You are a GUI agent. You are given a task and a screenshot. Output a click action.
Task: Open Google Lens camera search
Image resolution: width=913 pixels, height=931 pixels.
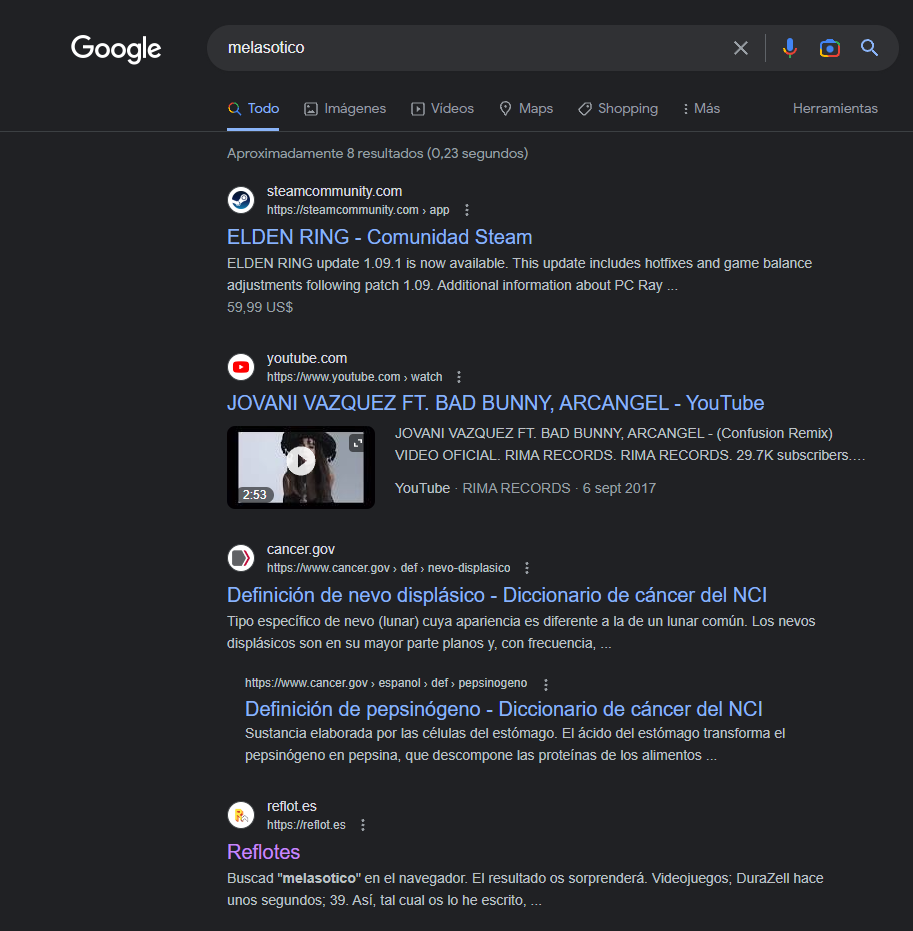pyautogui.click(x=829, y=48)
